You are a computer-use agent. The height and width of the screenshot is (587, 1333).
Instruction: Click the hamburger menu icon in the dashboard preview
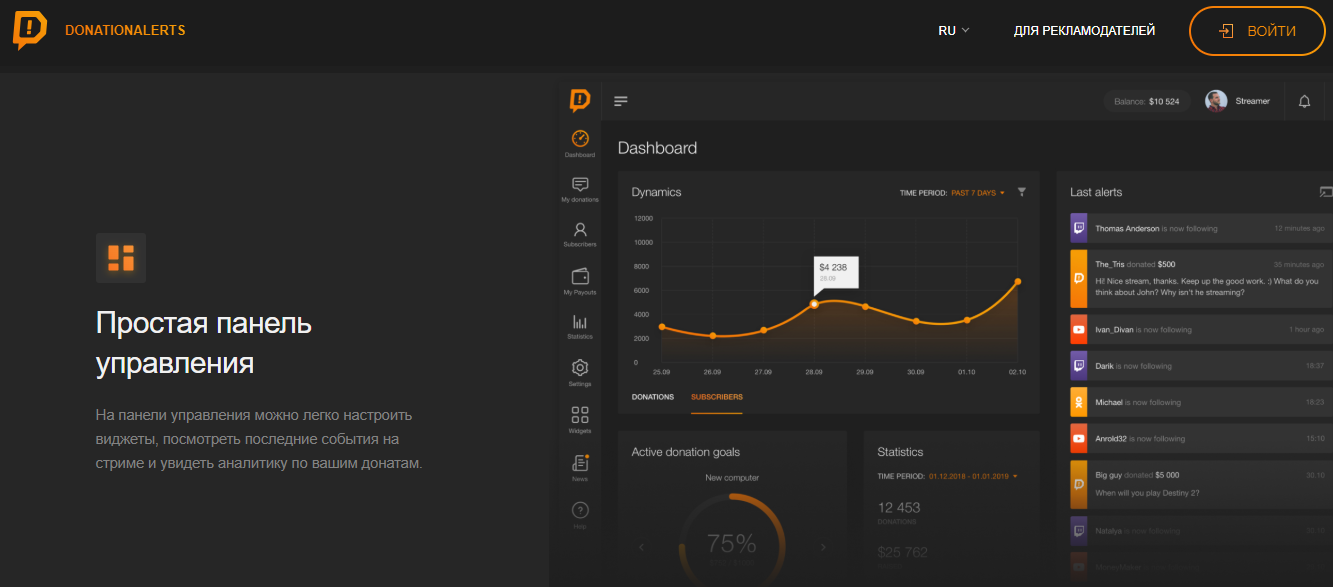click(621, 101)
